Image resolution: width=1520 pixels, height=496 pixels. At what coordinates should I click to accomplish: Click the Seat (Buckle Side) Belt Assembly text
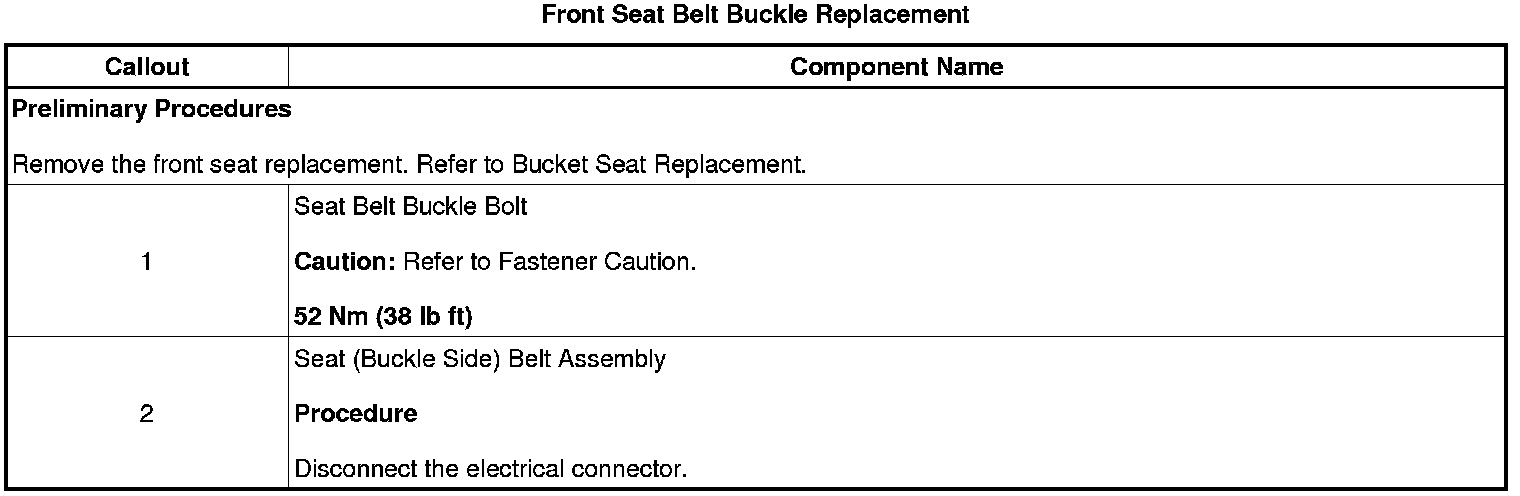click(480, 359)
